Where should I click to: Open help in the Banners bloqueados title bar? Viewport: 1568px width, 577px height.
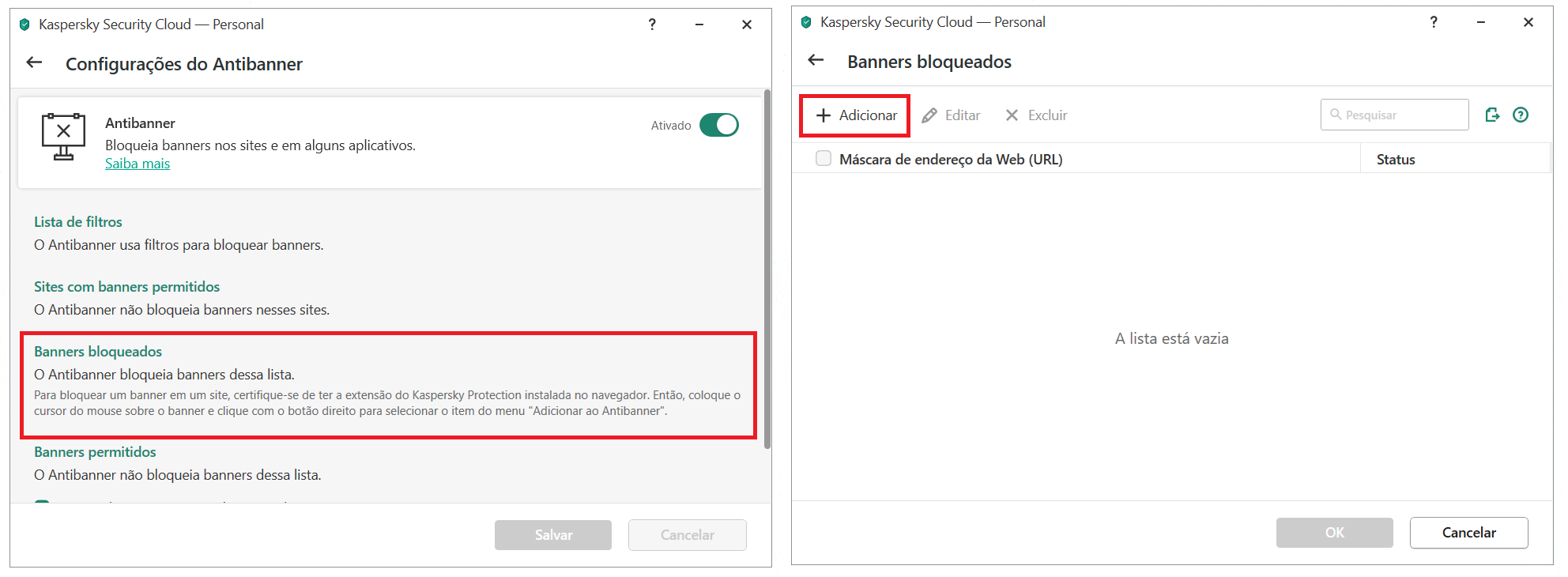pyautogui.click(x=1434, y=22)
